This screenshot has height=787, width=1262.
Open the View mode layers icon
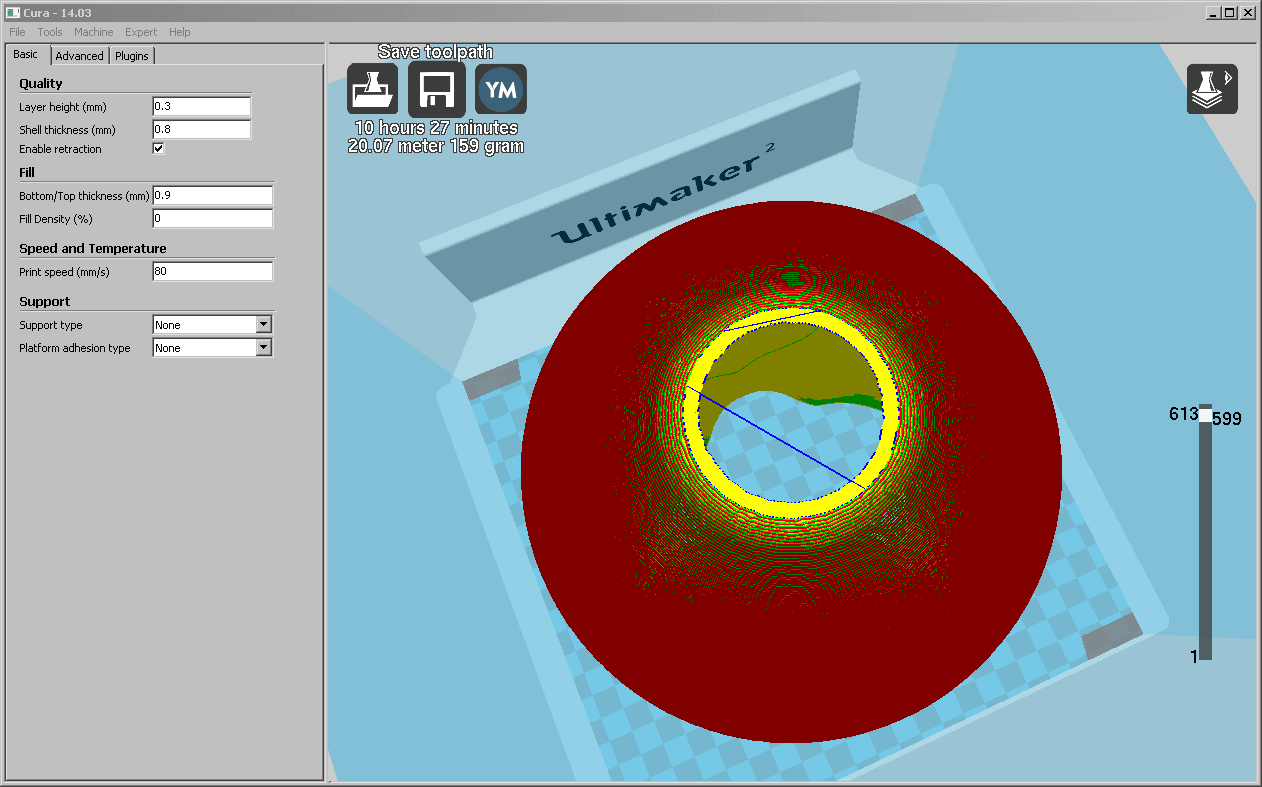(1212, 89)
